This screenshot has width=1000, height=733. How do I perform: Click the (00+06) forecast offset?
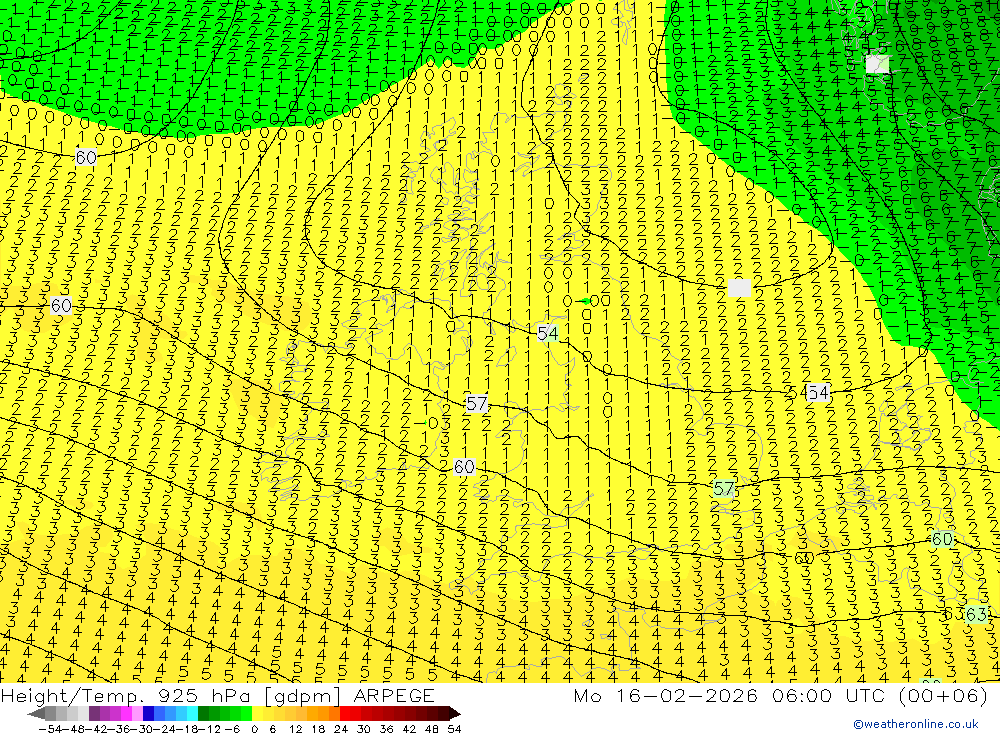tap(943, 696)
